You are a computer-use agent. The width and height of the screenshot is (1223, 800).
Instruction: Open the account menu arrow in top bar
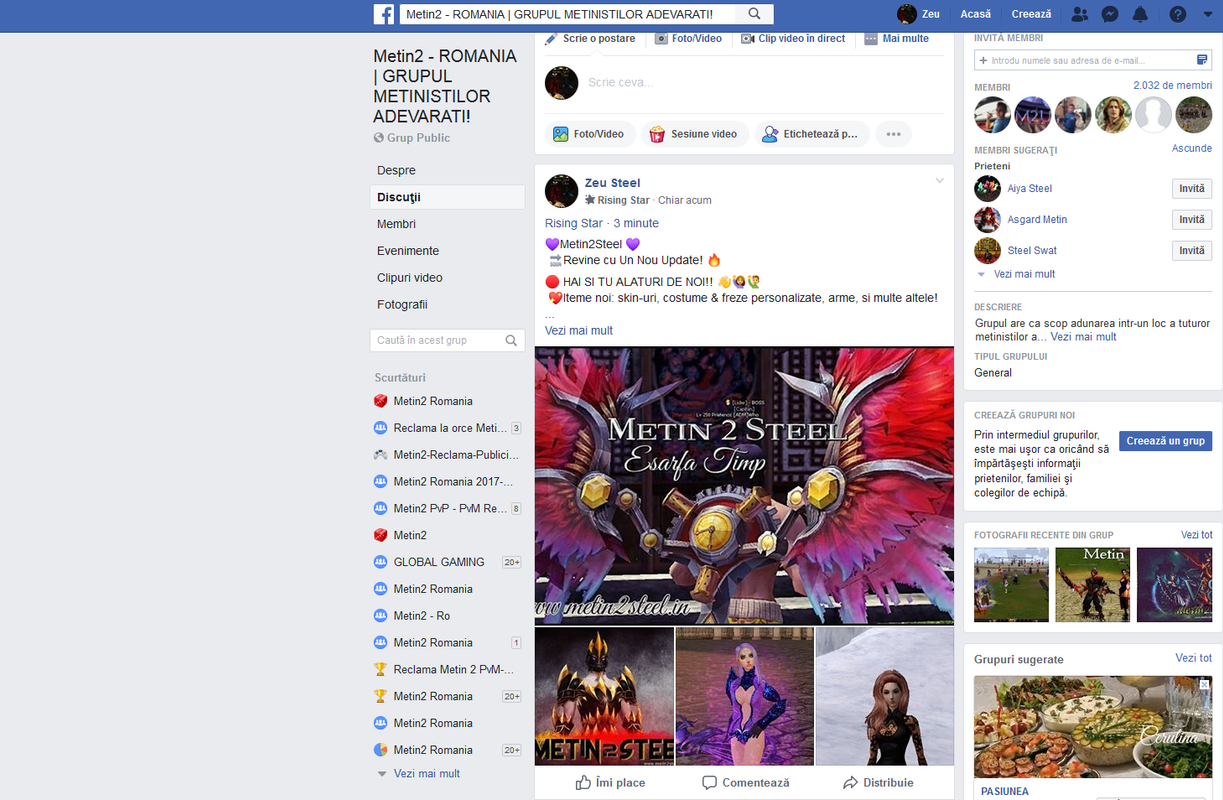[x=1207, y=14]
